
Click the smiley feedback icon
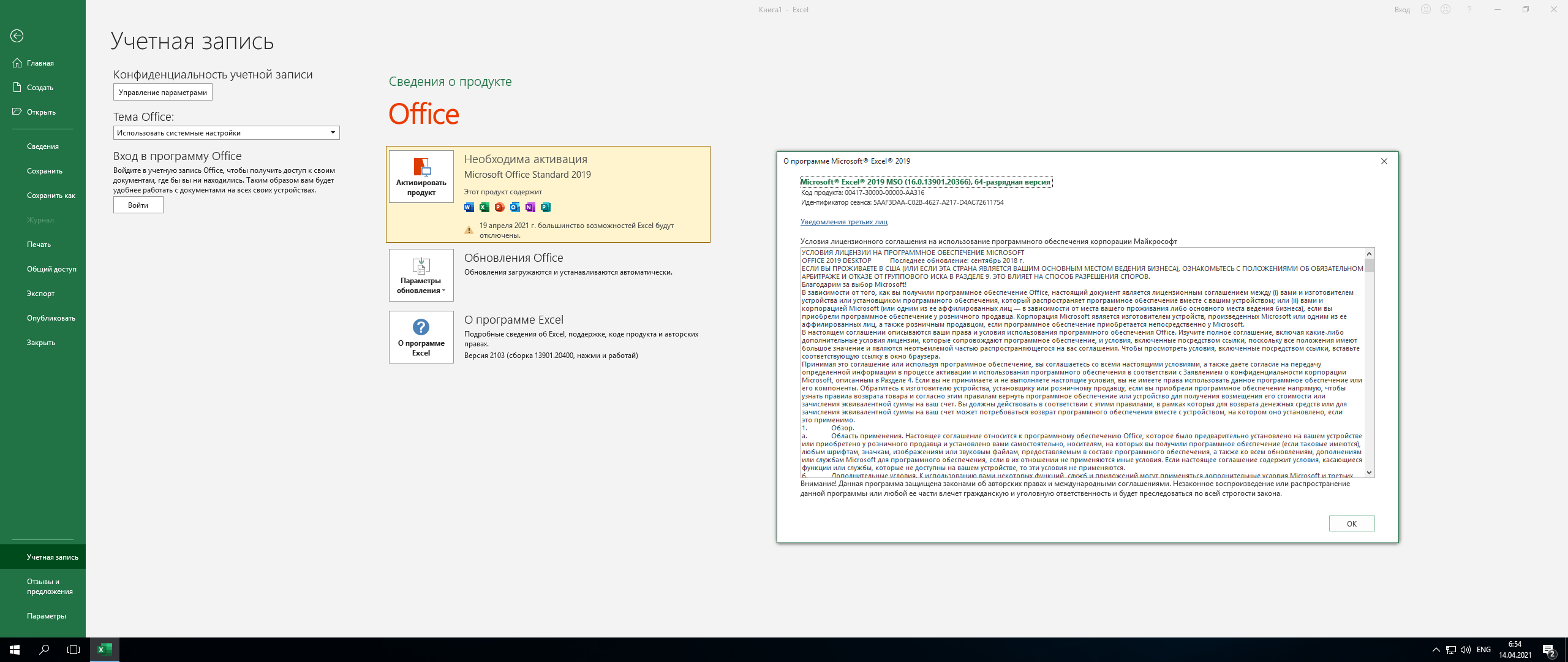1426,10
